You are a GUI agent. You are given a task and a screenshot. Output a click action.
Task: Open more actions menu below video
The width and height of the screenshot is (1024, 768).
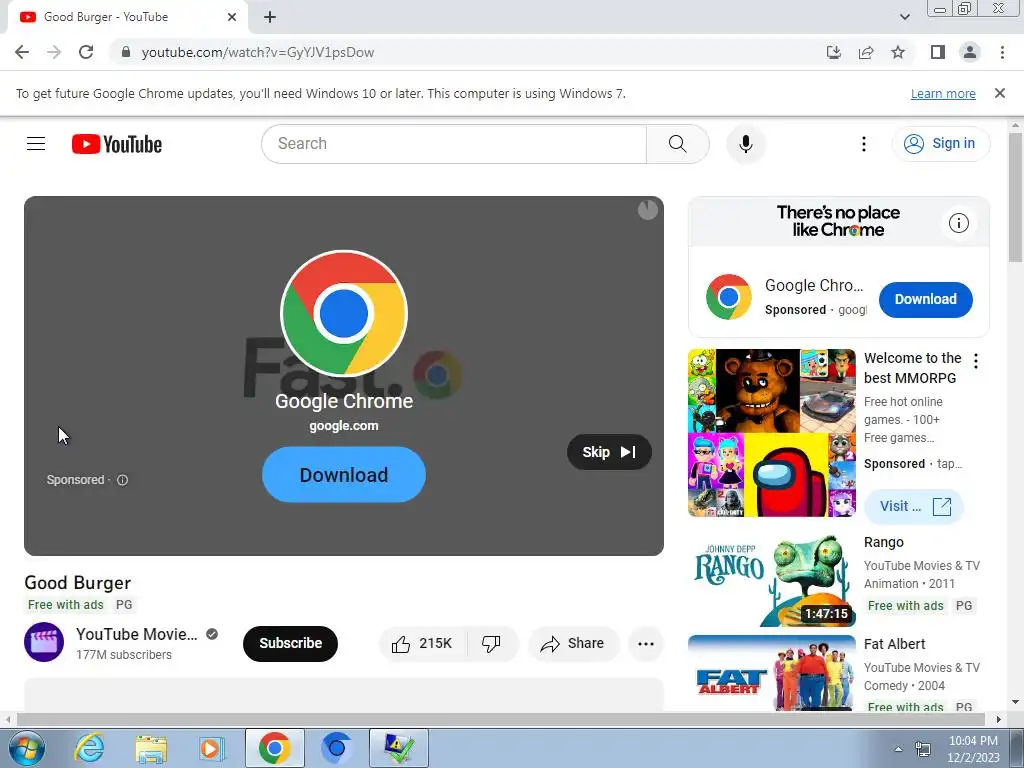coord(646,644)
